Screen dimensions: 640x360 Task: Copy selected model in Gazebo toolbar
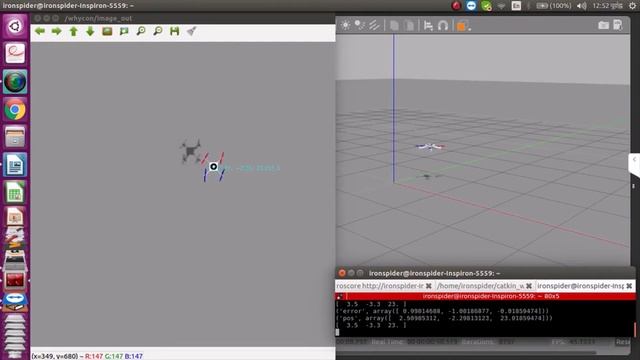[394, 26]
